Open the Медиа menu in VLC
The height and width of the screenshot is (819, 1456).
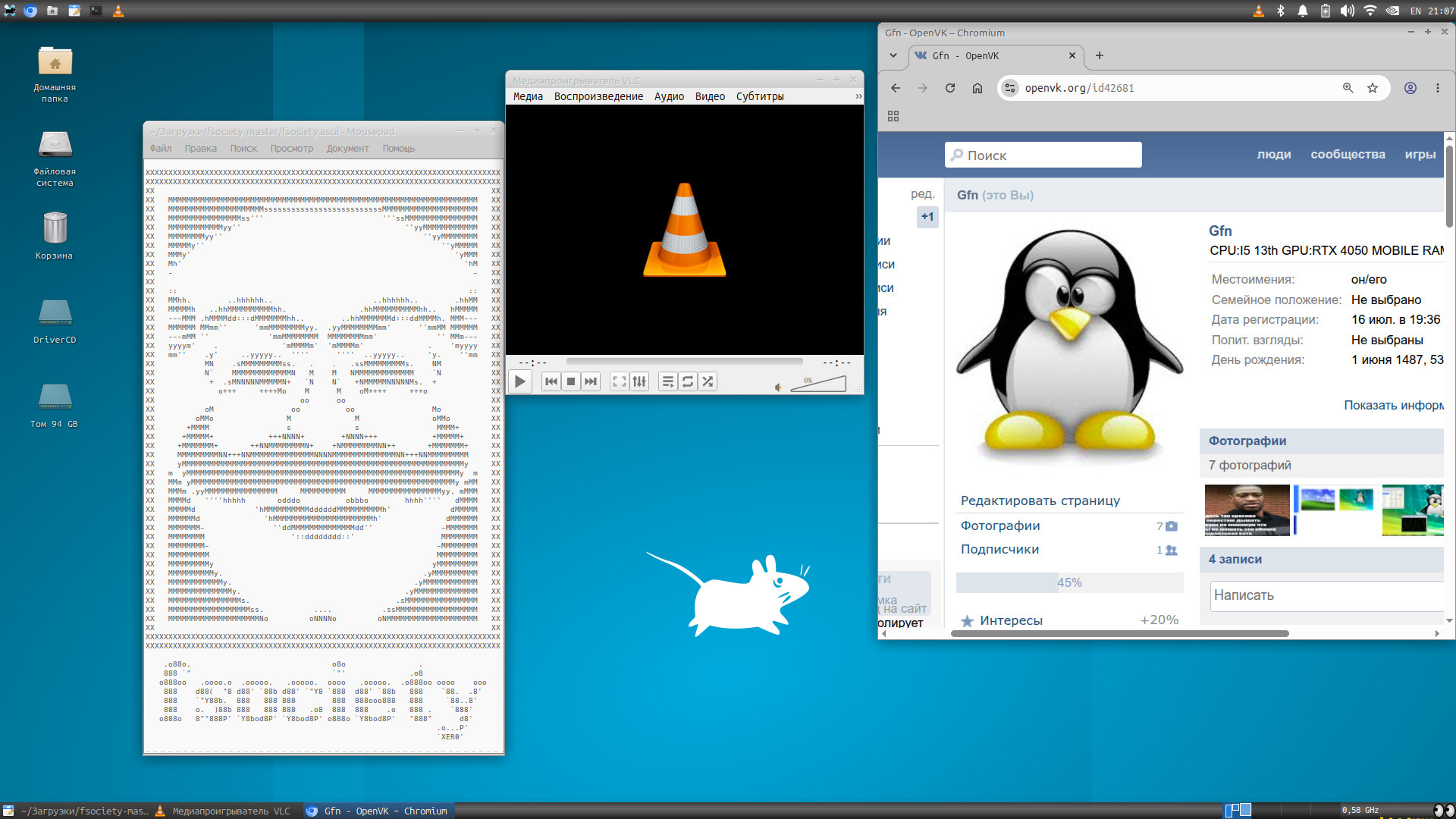point(528,96)
